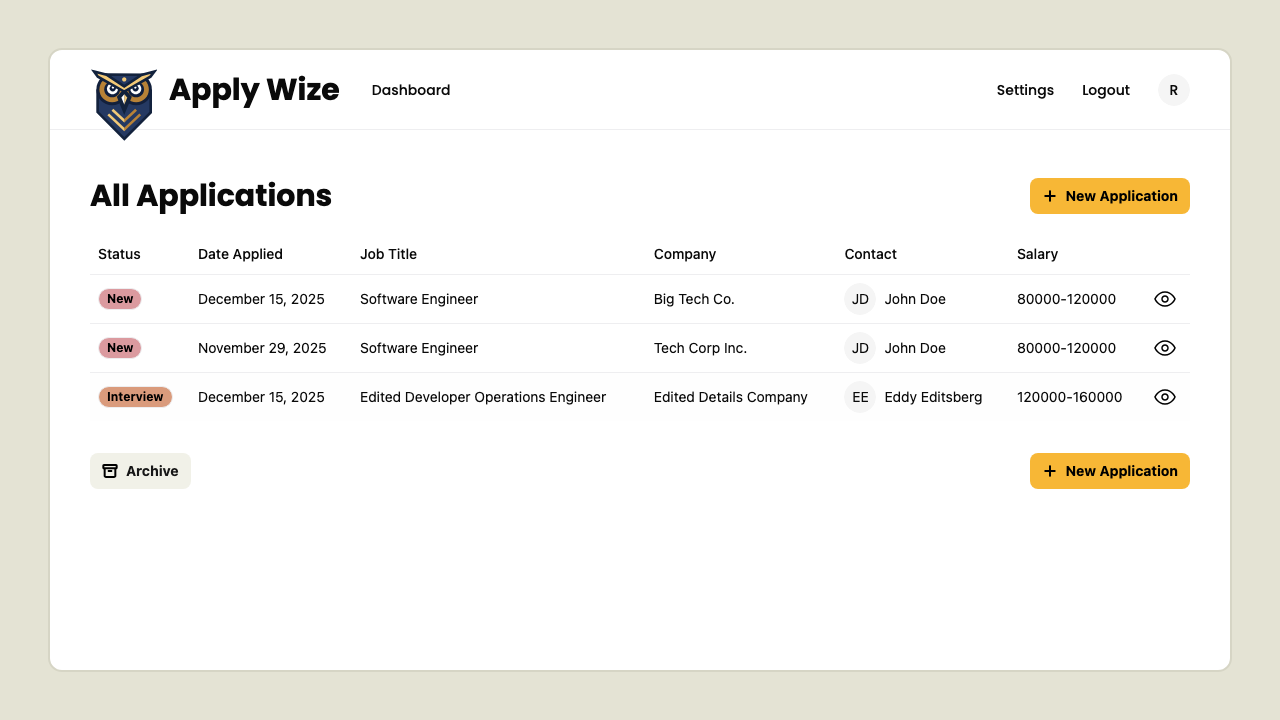Click the EE avatar for Eddy Editsberg
The width and height of the screenshot is (1280, 720).
click(860, 397)
